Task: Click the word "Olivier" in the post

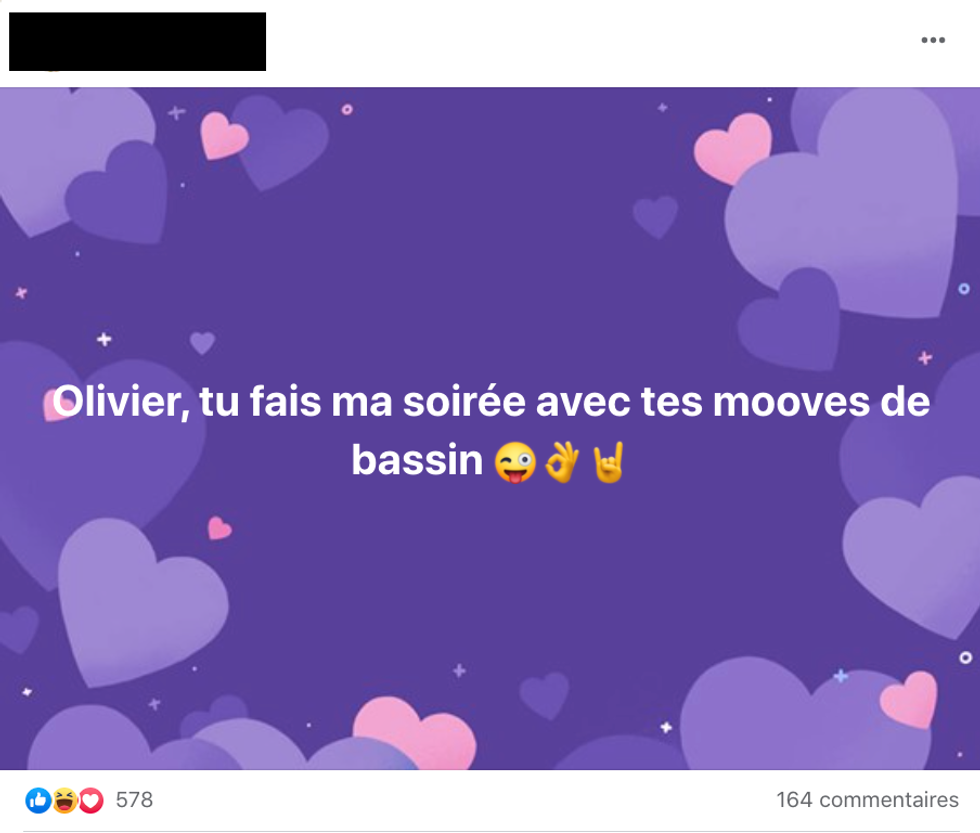Action: click(121, 401)
